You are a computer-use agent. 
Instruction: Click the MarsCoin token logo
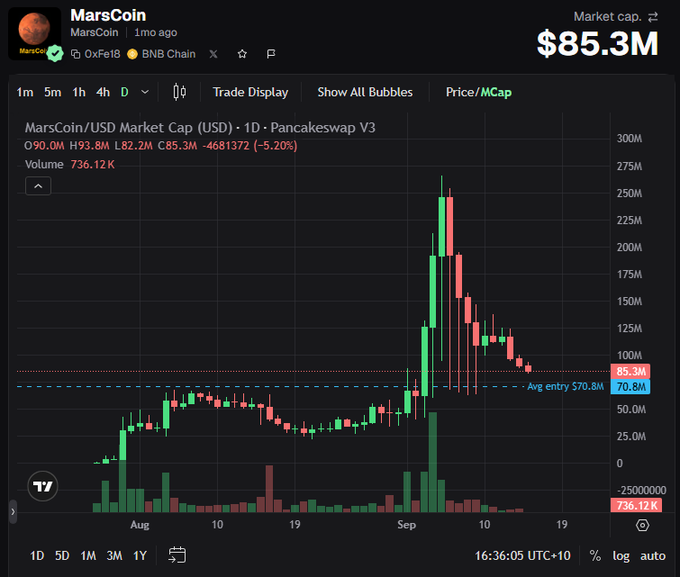34,33
